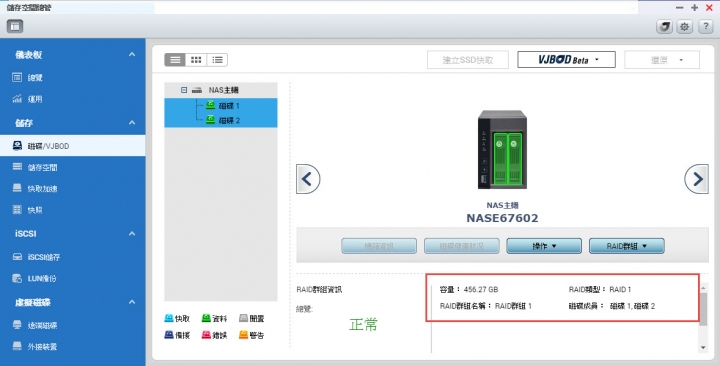The image size is (720, 366).
Task: Open the RAID群組 dropdown button
Action: (626, 246)
